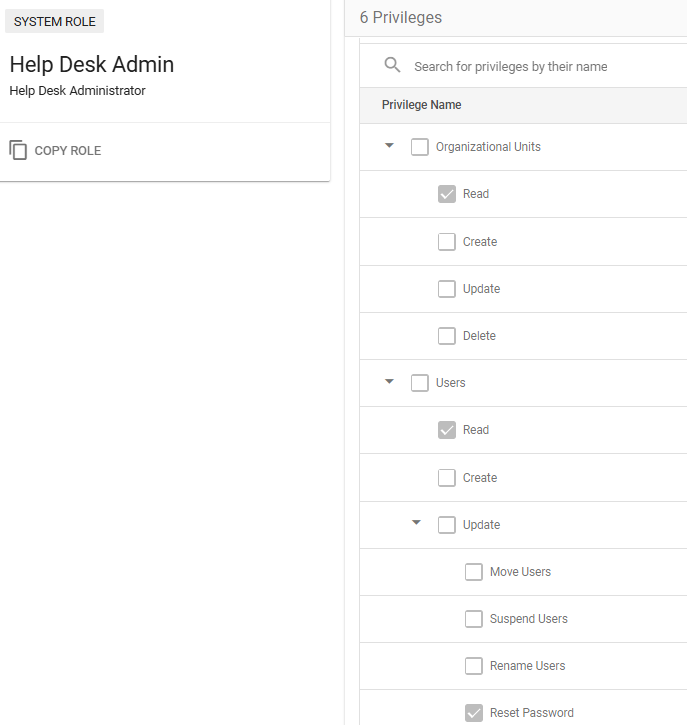
Task: Click the Reset Password checkbox
Action: pyautogui.click(x=474, y=713)
